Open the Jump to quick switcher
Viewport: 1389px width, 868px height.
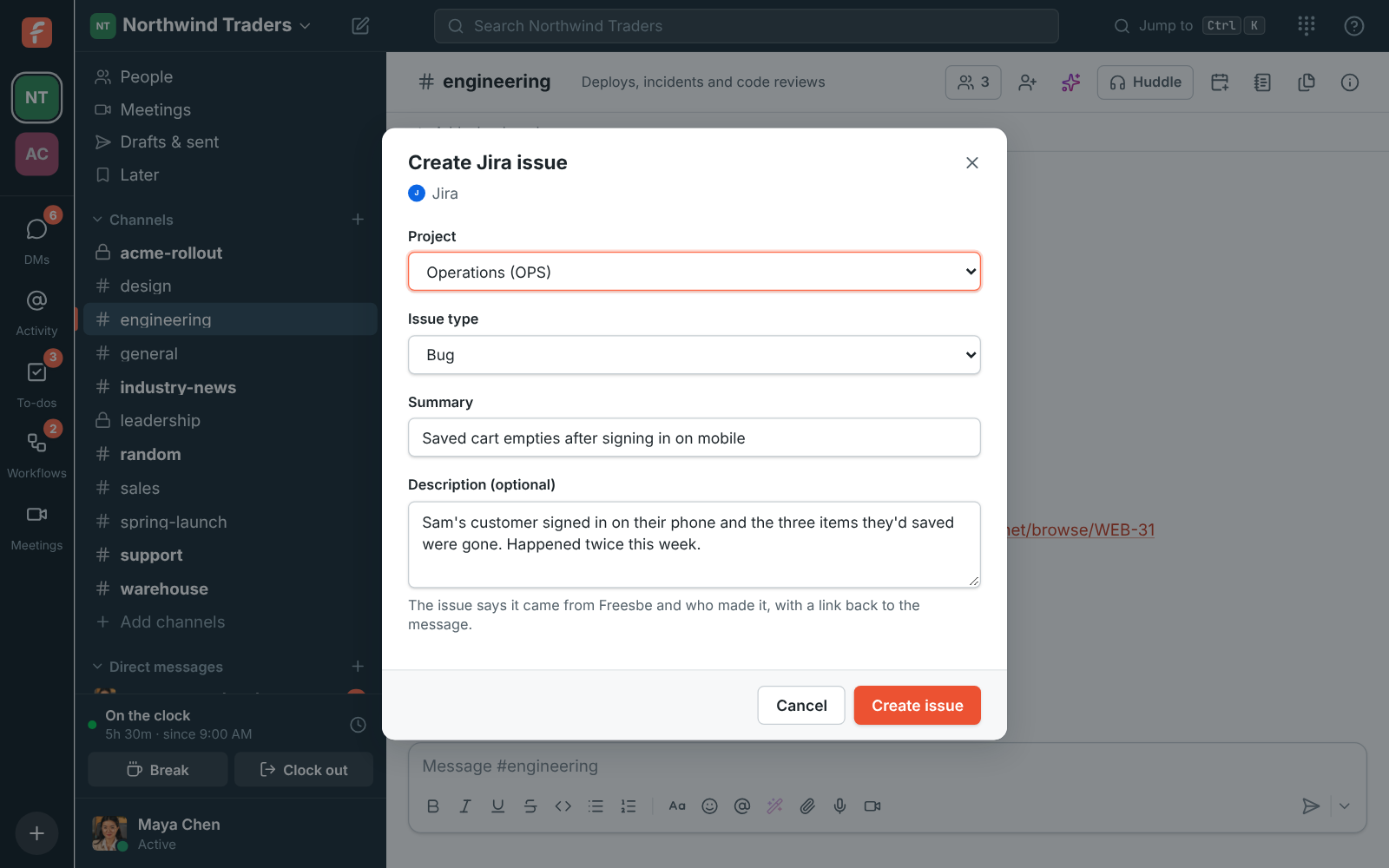pos(1189,26)
